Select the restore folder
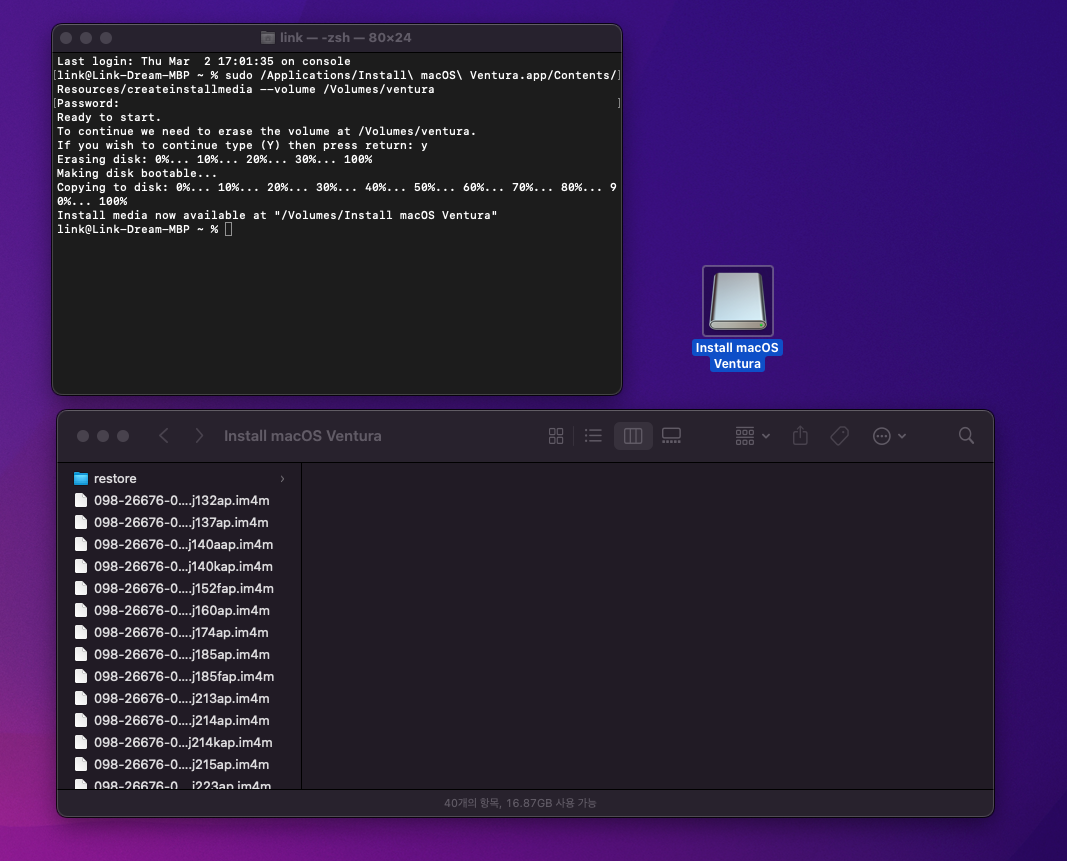This screenshot has width=1067, height=861. [180, 478]
